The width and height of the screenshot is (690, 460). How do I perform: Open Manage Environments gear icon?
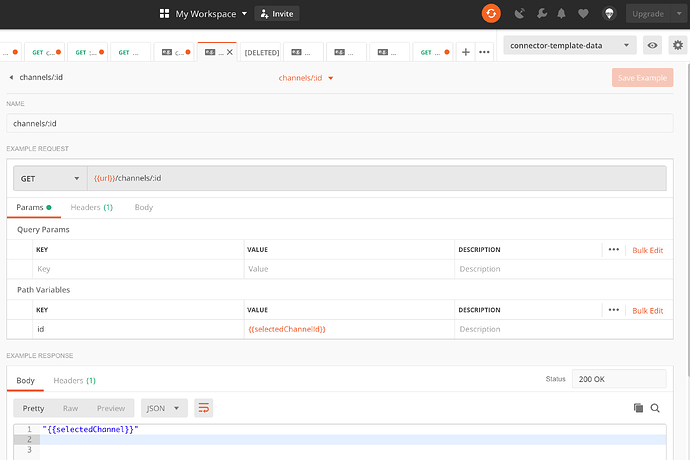click(678, 45)
